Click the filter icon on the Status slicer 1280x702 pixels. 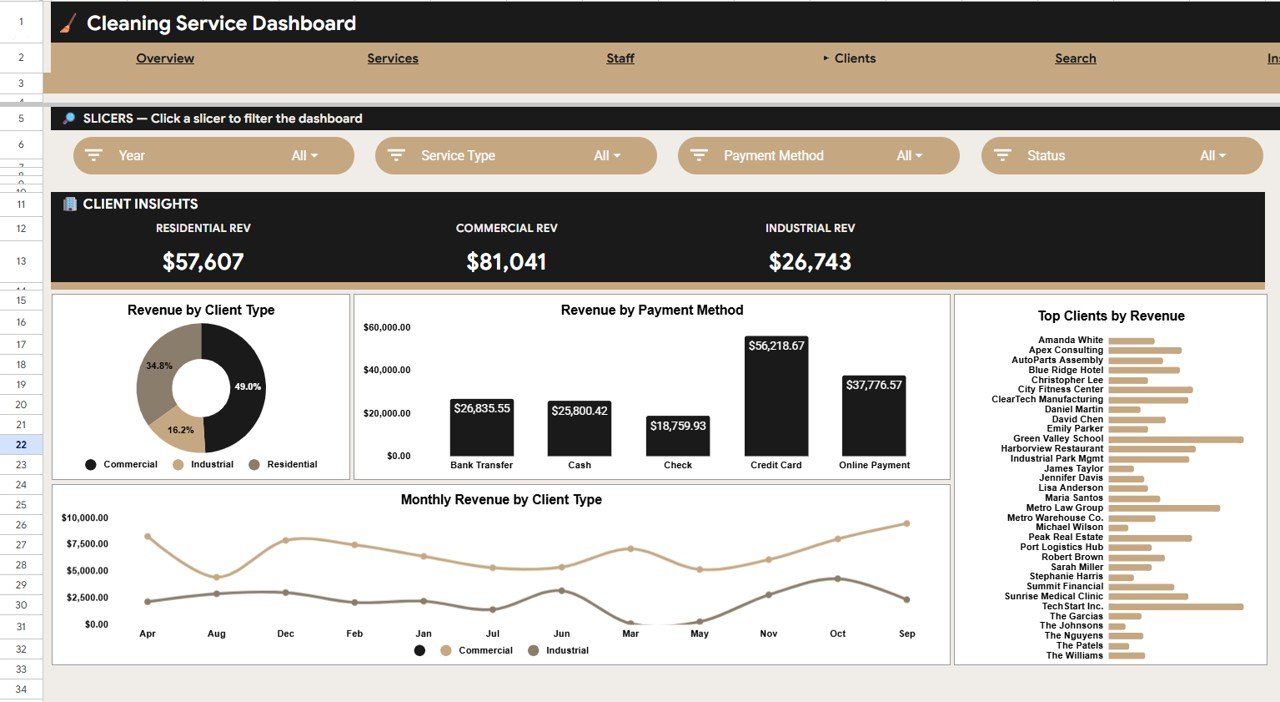pyautogui.click(x=1001, y=155)
